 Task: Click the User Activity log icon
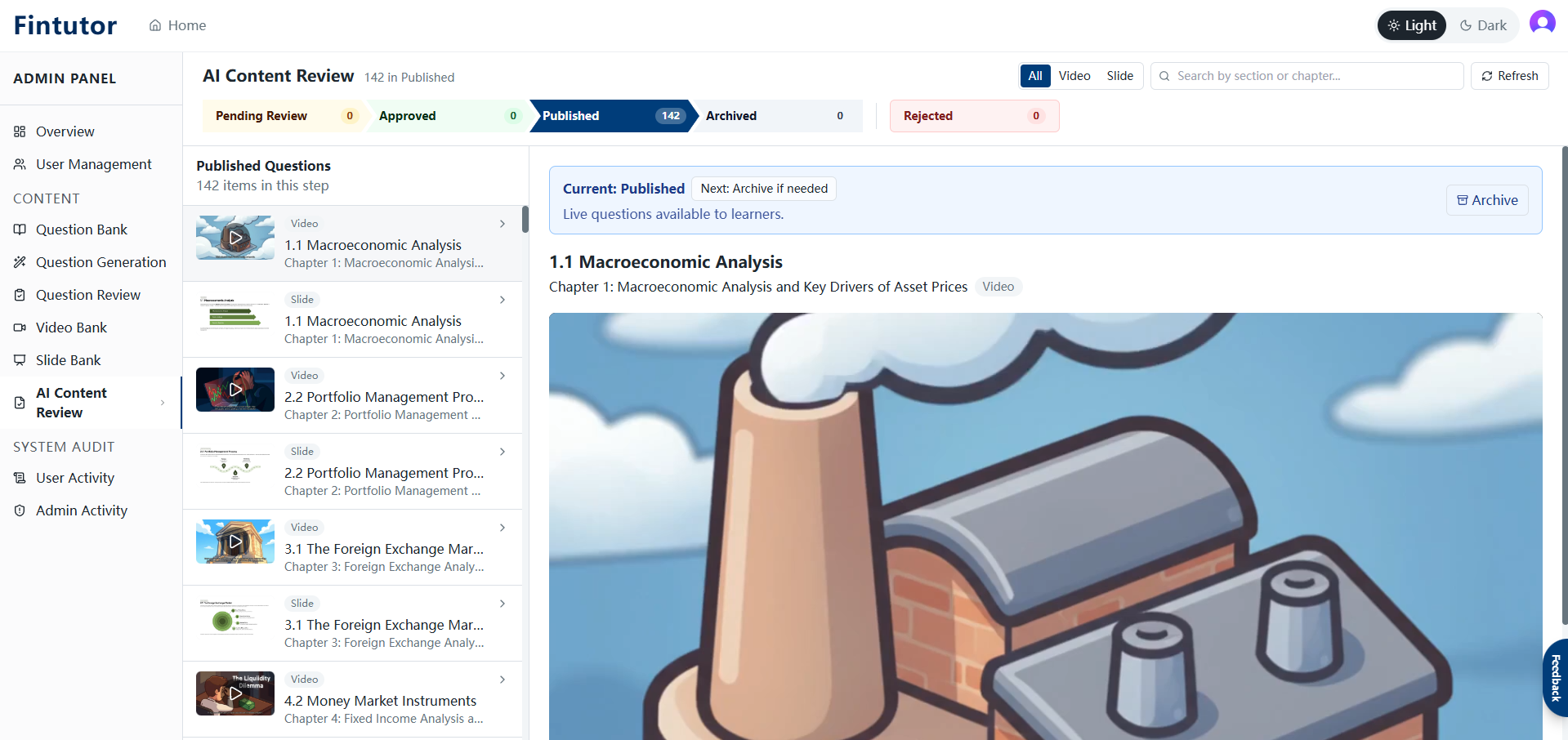click(x=20, y=478)
